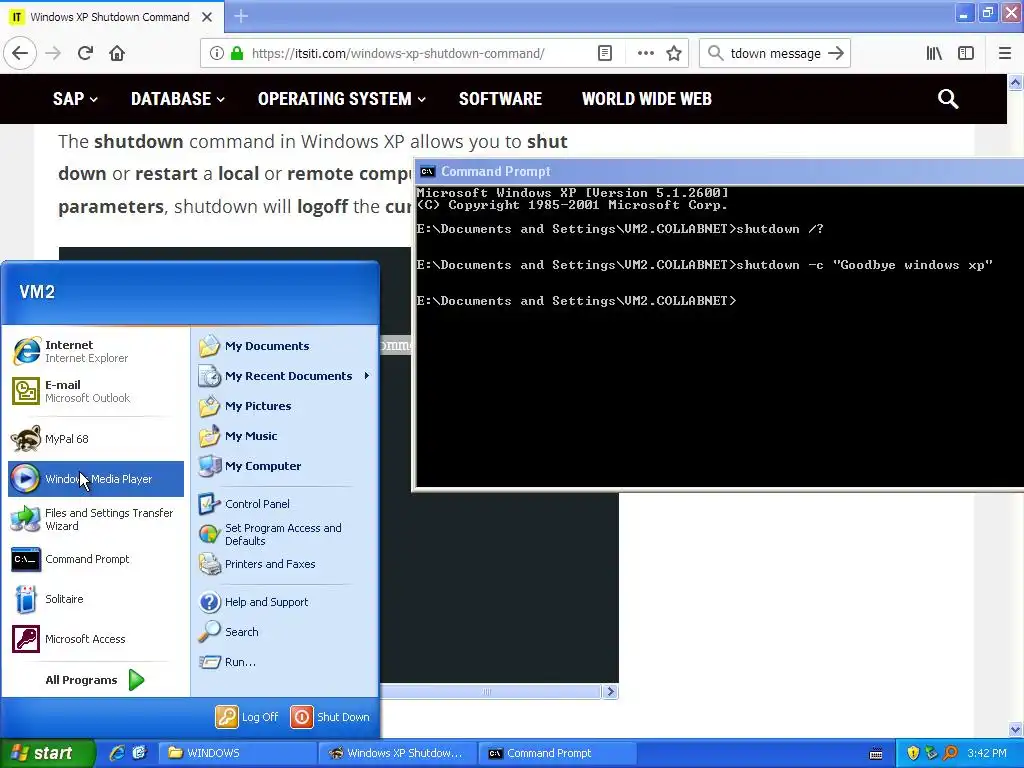Click browser Back button
Screen dimensions: 1024x768
pyautogui.click(x=20, y=53)
